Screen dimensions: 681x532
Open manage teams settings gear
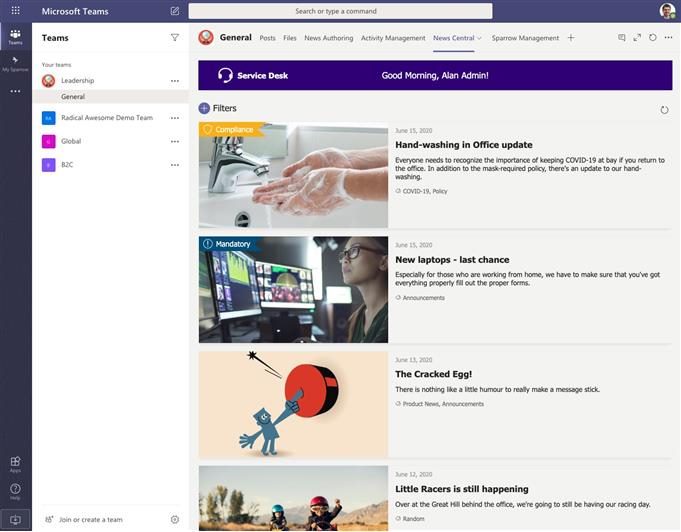click(x=175, y=519)
